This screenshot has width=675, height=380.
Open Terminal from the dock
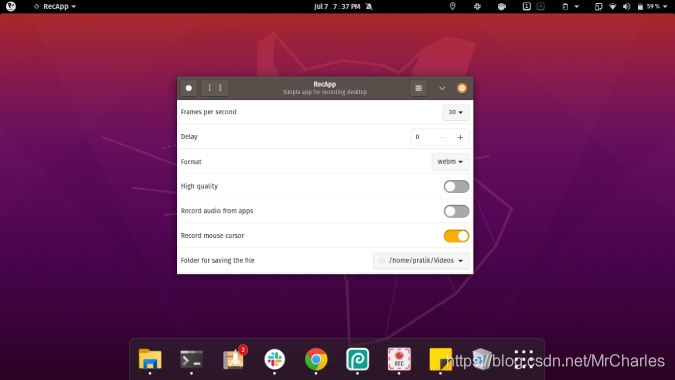click(x=192, y=359)
